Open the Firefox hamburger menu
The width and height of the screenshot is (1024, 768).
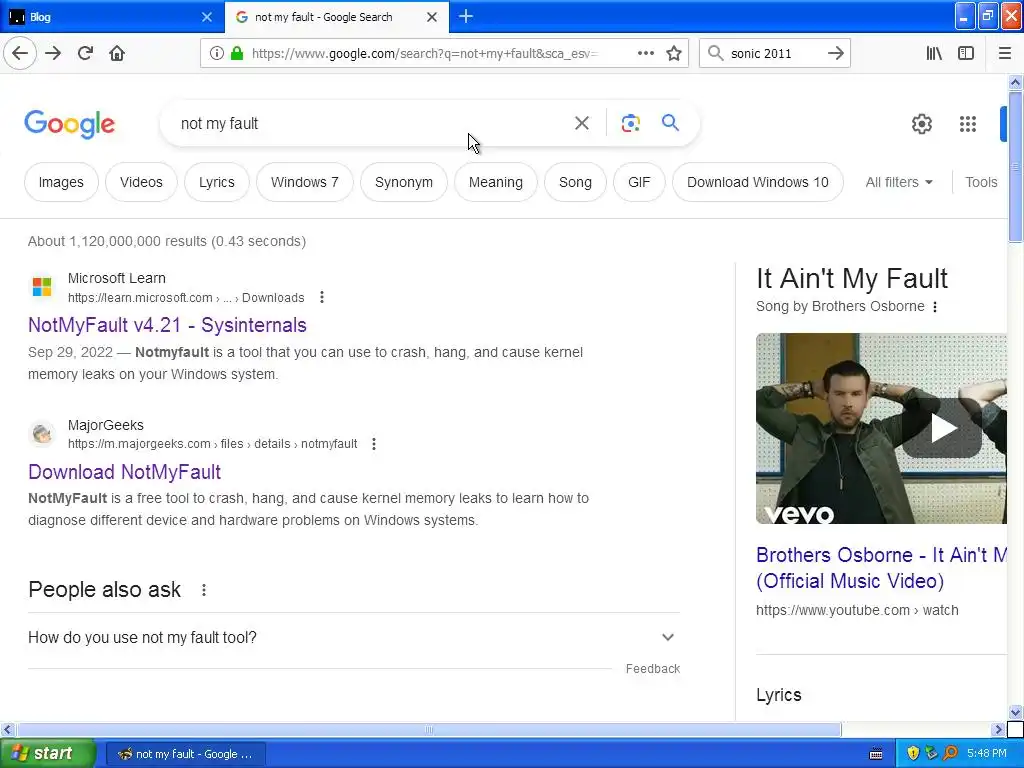pos(1005,53)
